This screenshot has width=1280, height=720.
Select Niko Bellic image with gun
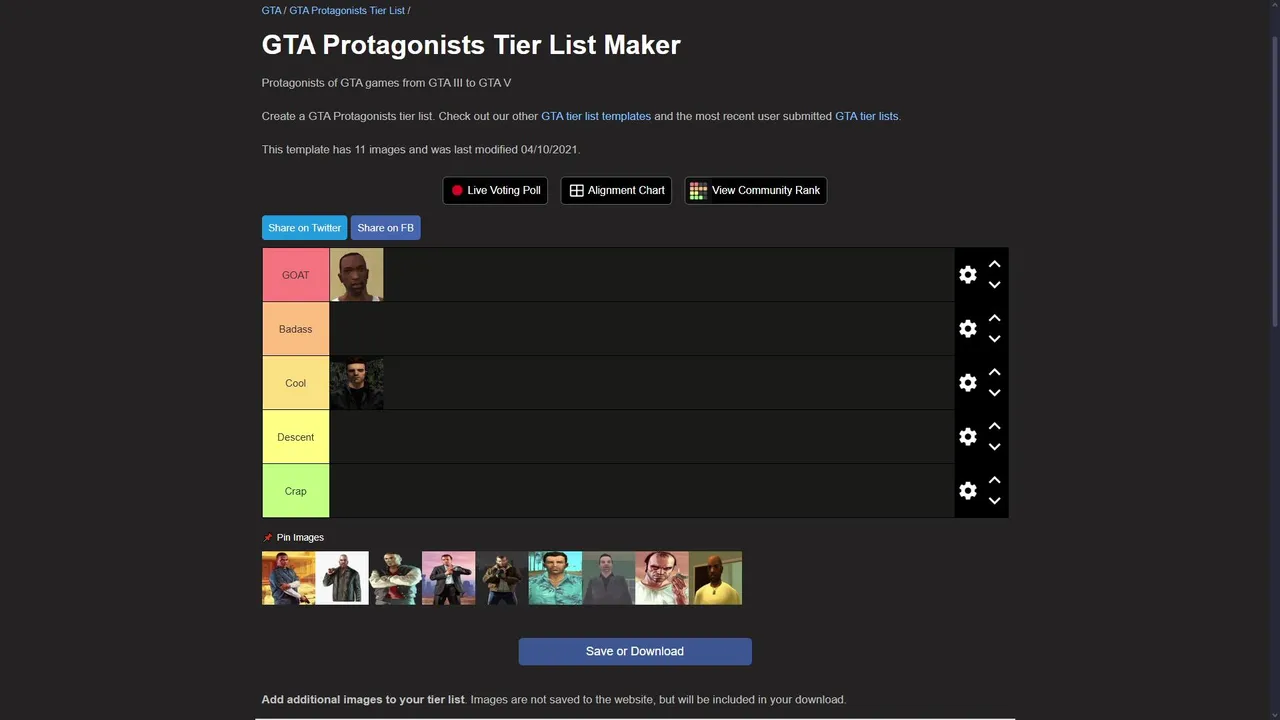pyautogui.click(x=502, y=578)
